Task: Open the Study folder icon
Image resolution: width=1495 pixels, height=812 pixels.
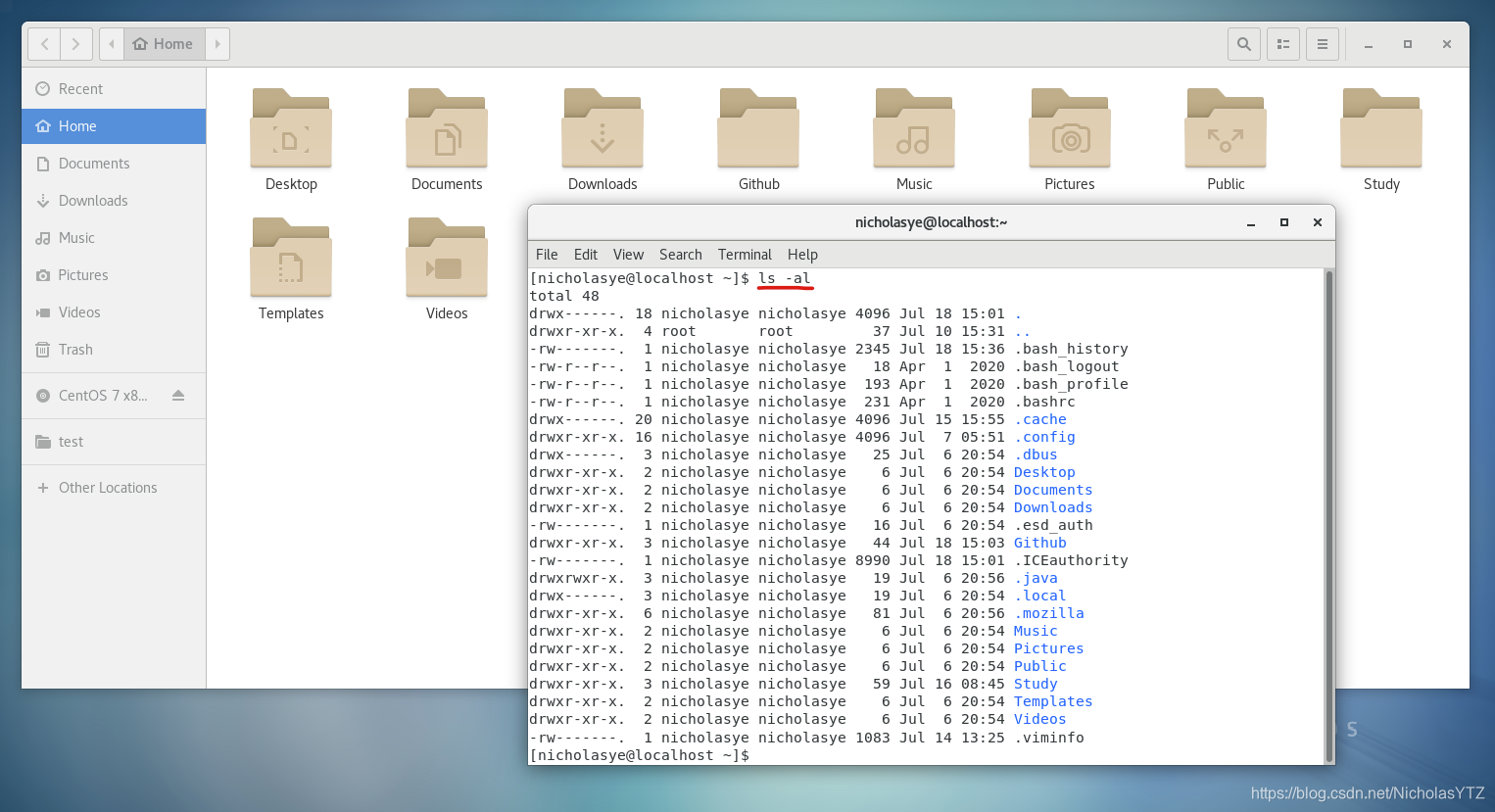Action: pos(1381,128)
